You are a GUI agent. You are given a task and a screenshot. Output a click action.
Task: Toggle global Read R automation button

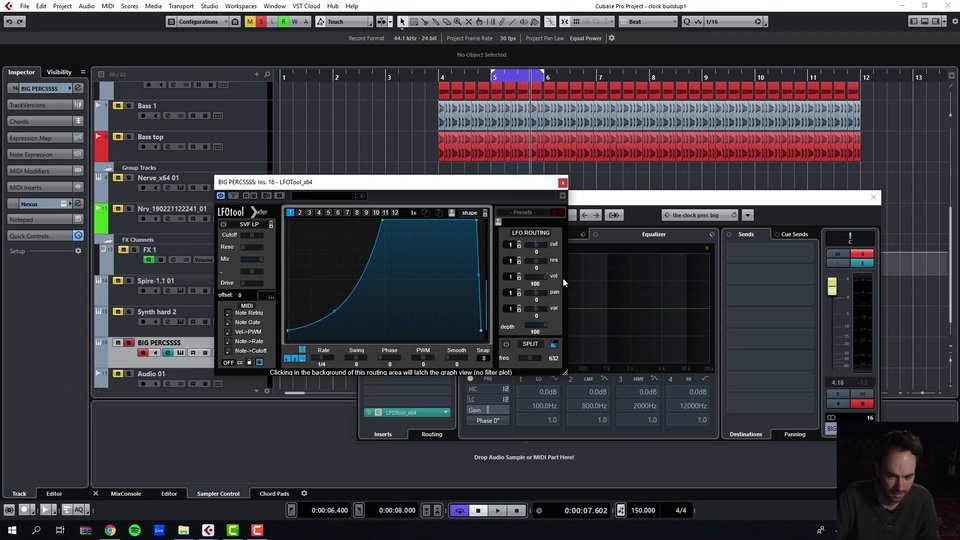click(x=283, y=21)
